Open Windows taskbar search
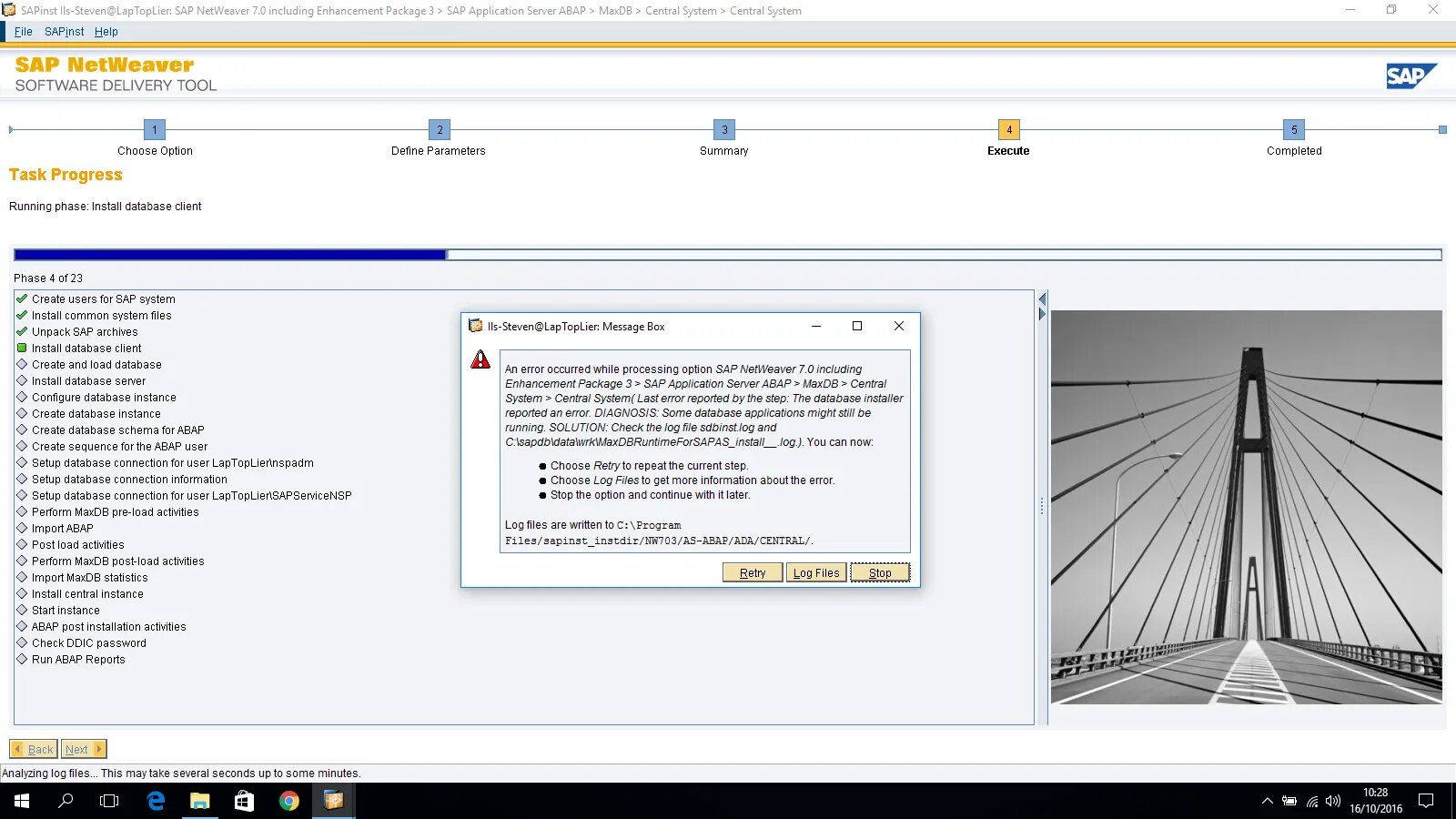 coord(66,801)
